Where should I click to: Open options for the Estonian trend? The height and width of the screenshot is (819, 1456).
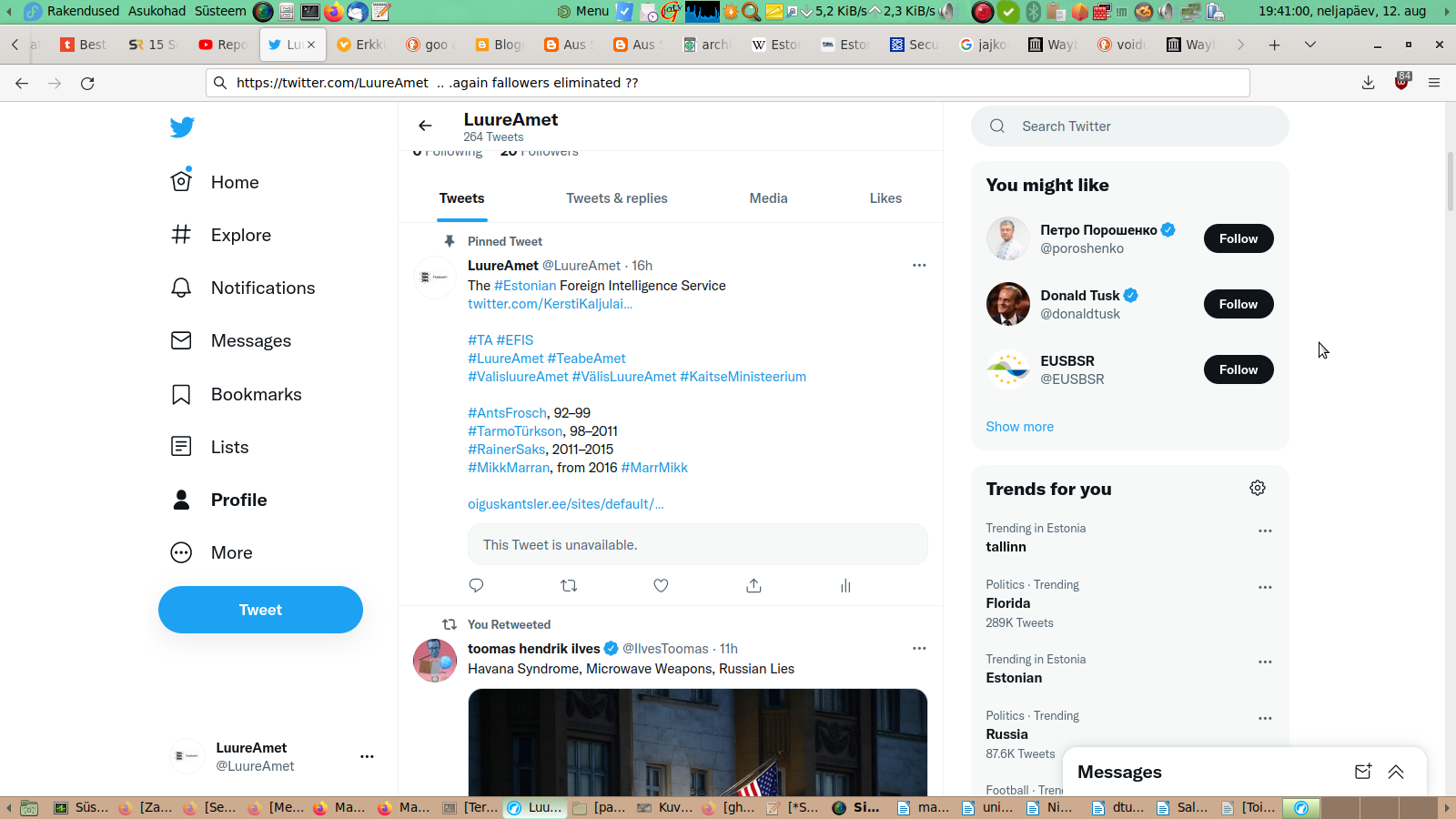[1265, 662]
